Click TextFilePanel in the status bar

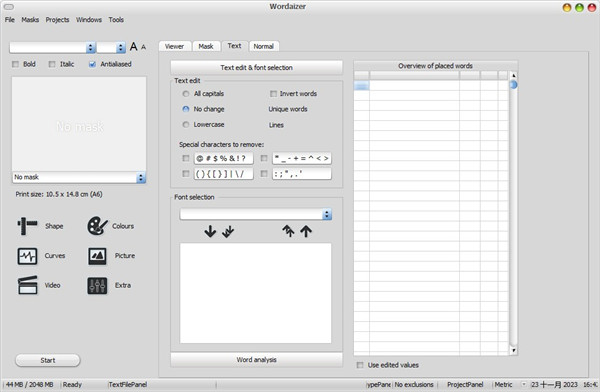click(x=128, y=384)
